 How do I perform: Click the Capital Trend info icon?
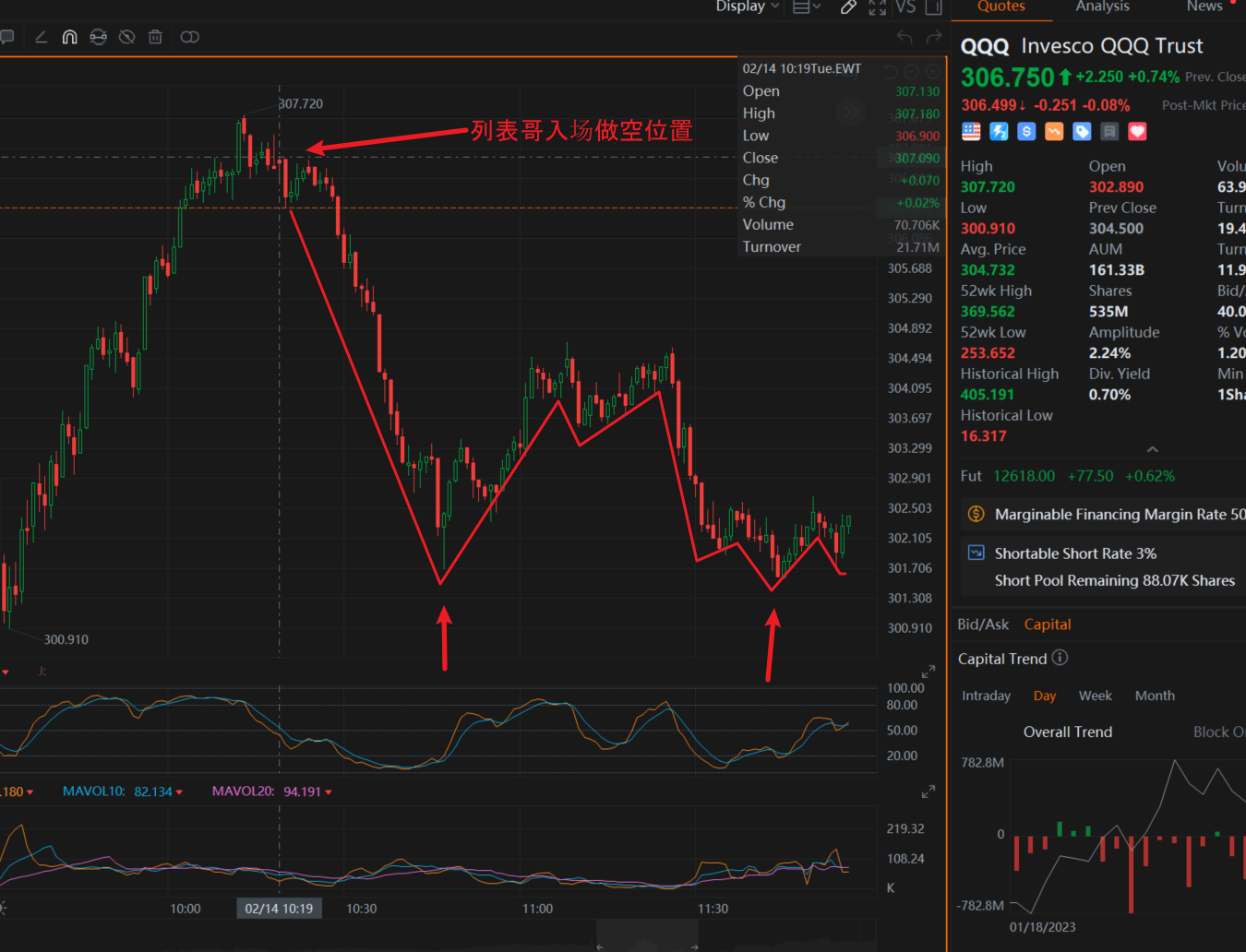tap(1060, 658)
